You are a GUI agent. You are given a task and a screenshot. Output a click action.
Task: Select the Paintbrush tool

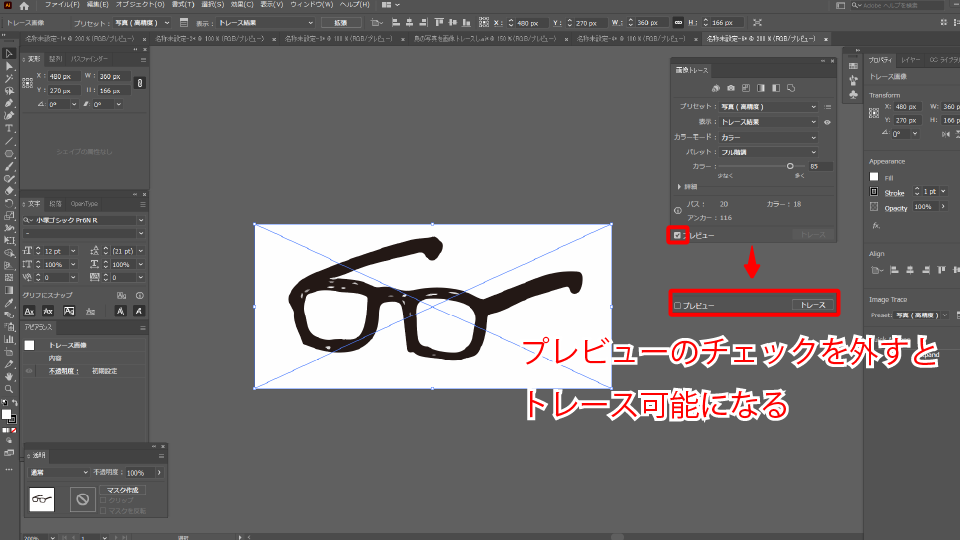coord(9,166)
